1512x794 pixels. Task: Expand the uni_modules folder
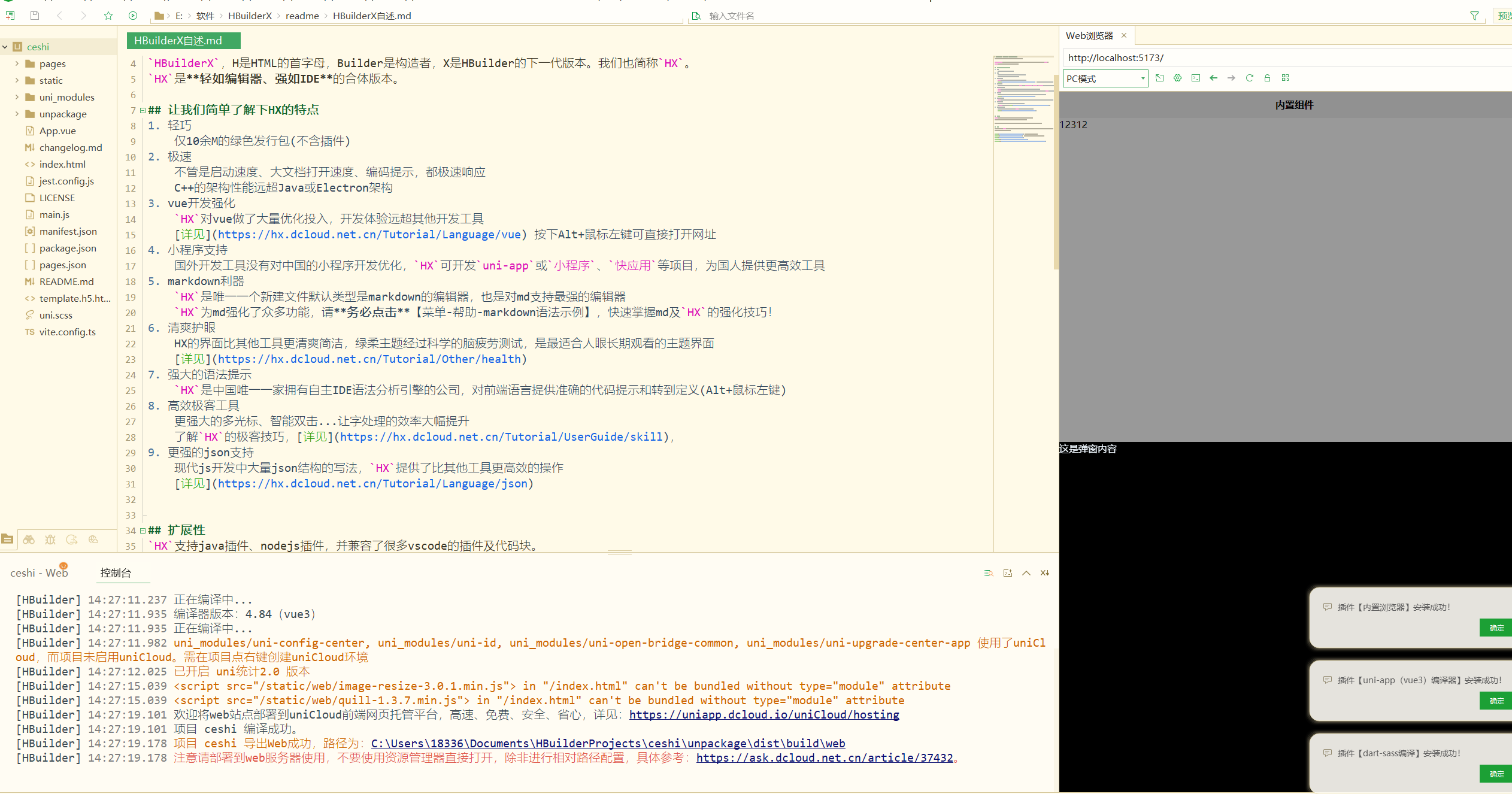(17, 97)
